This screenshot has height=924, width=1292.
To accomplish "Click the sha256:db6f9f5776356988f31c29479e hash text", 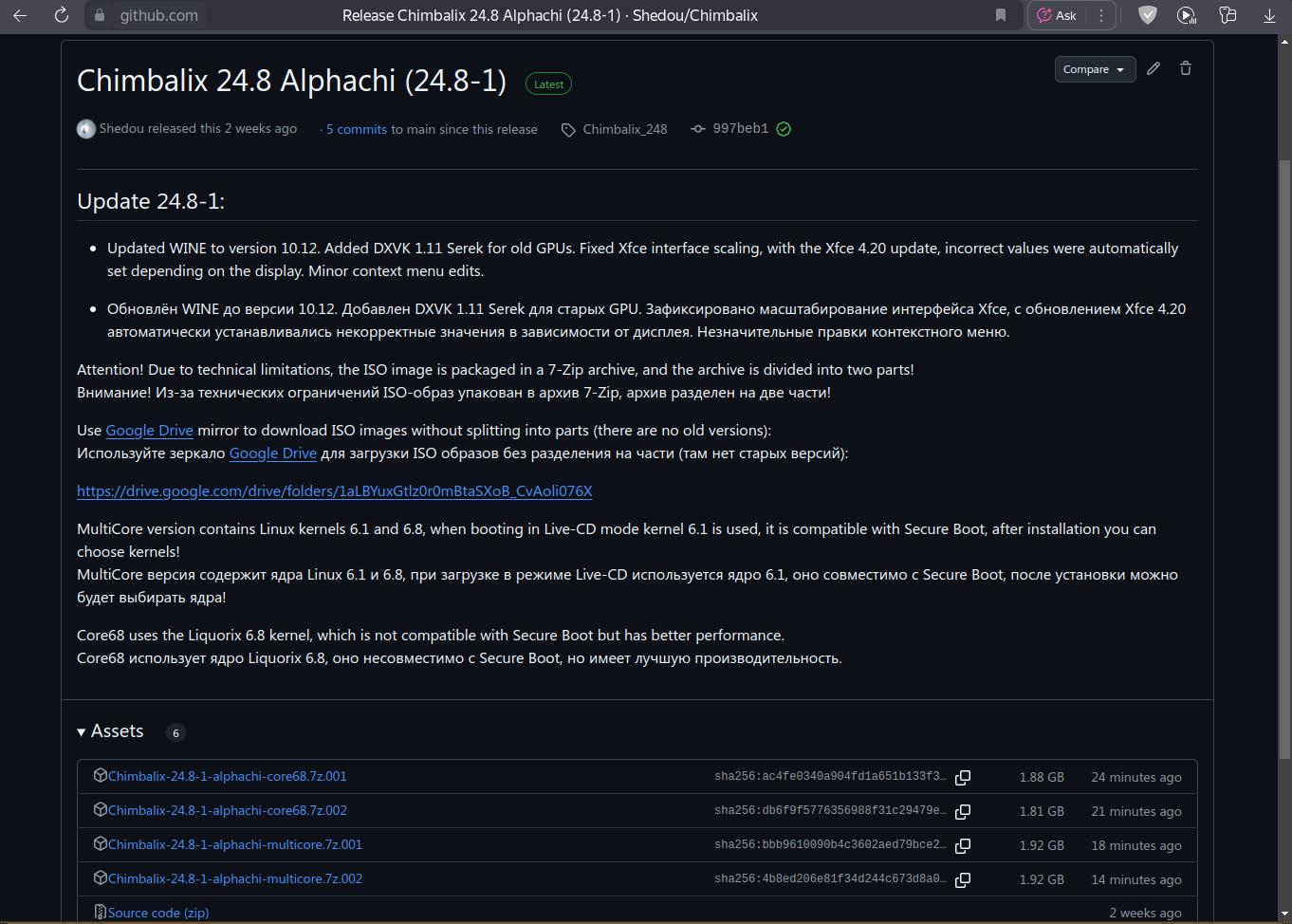I will click(830, 811).
